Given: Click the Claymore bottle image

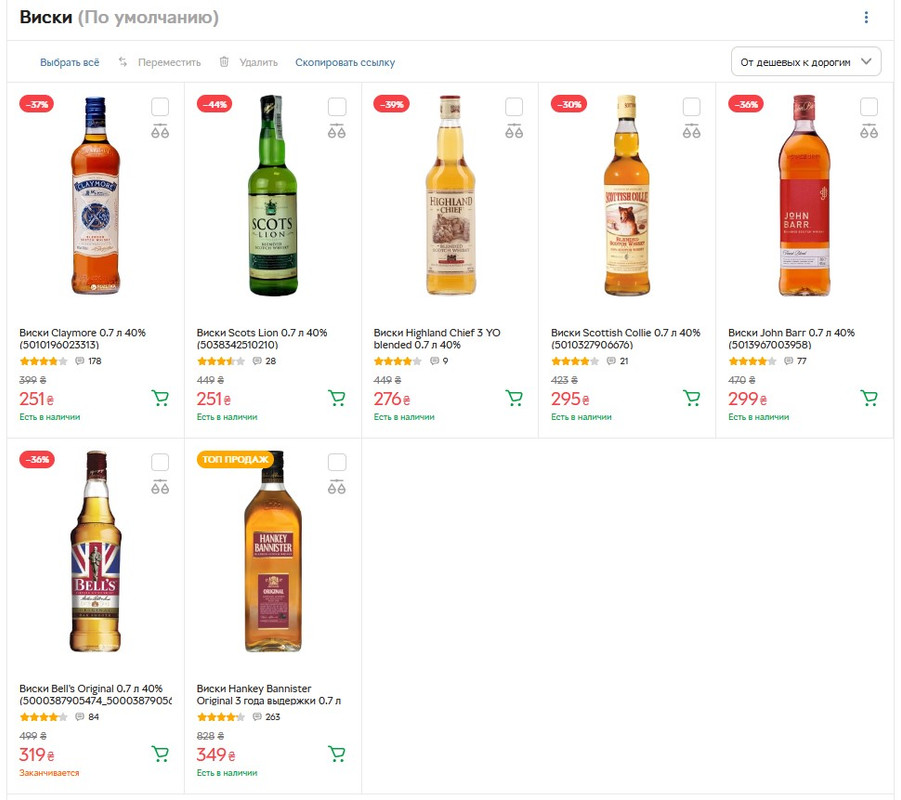Looking at the screenshot, I should 95,195.
